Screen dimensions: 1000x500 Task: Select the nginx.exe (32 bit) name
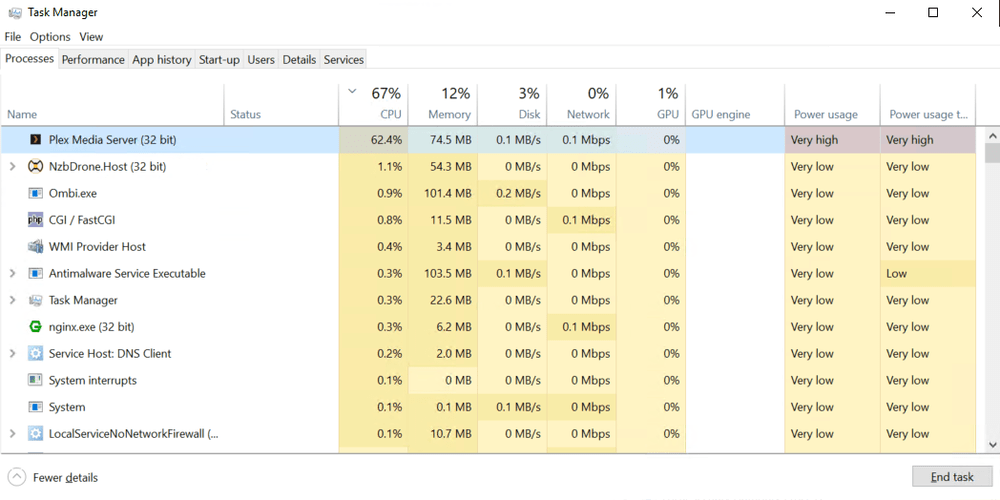(x=91, y=327)
